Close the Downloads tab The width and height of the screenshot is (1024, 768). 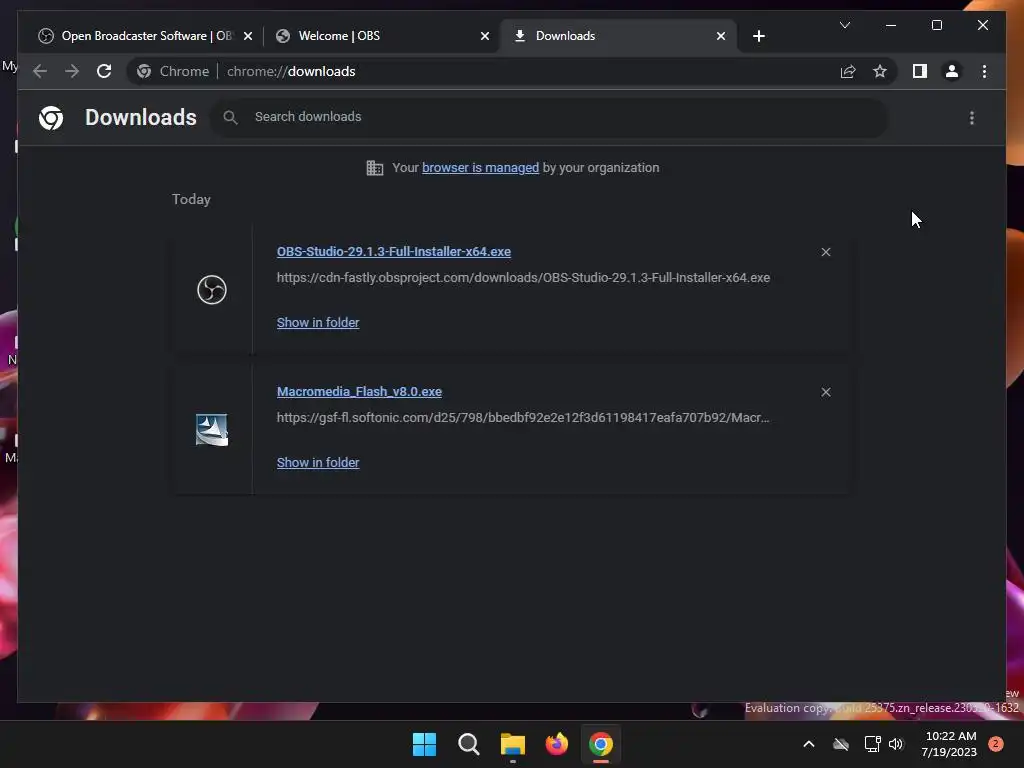[720, 36]
